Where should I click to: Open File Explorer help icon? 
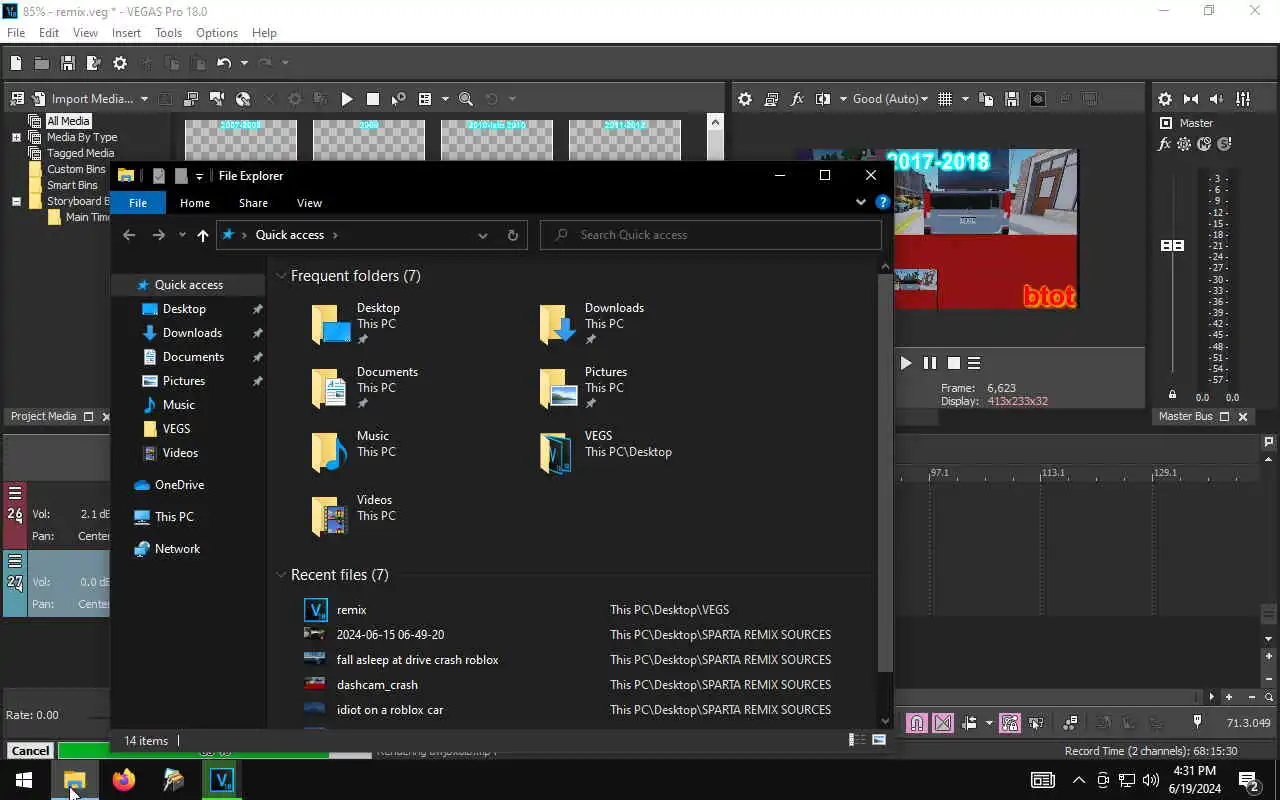point(882,202)
